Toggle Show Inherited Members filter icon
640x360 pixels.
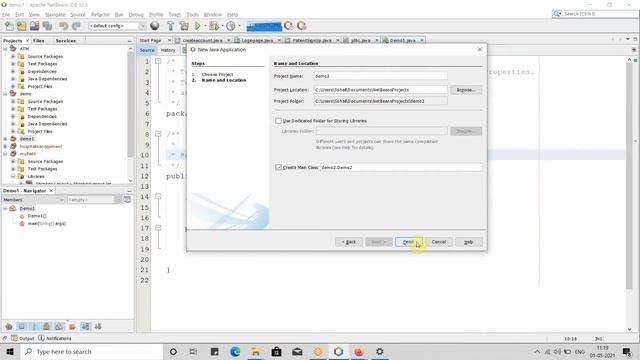pos(9,327)
